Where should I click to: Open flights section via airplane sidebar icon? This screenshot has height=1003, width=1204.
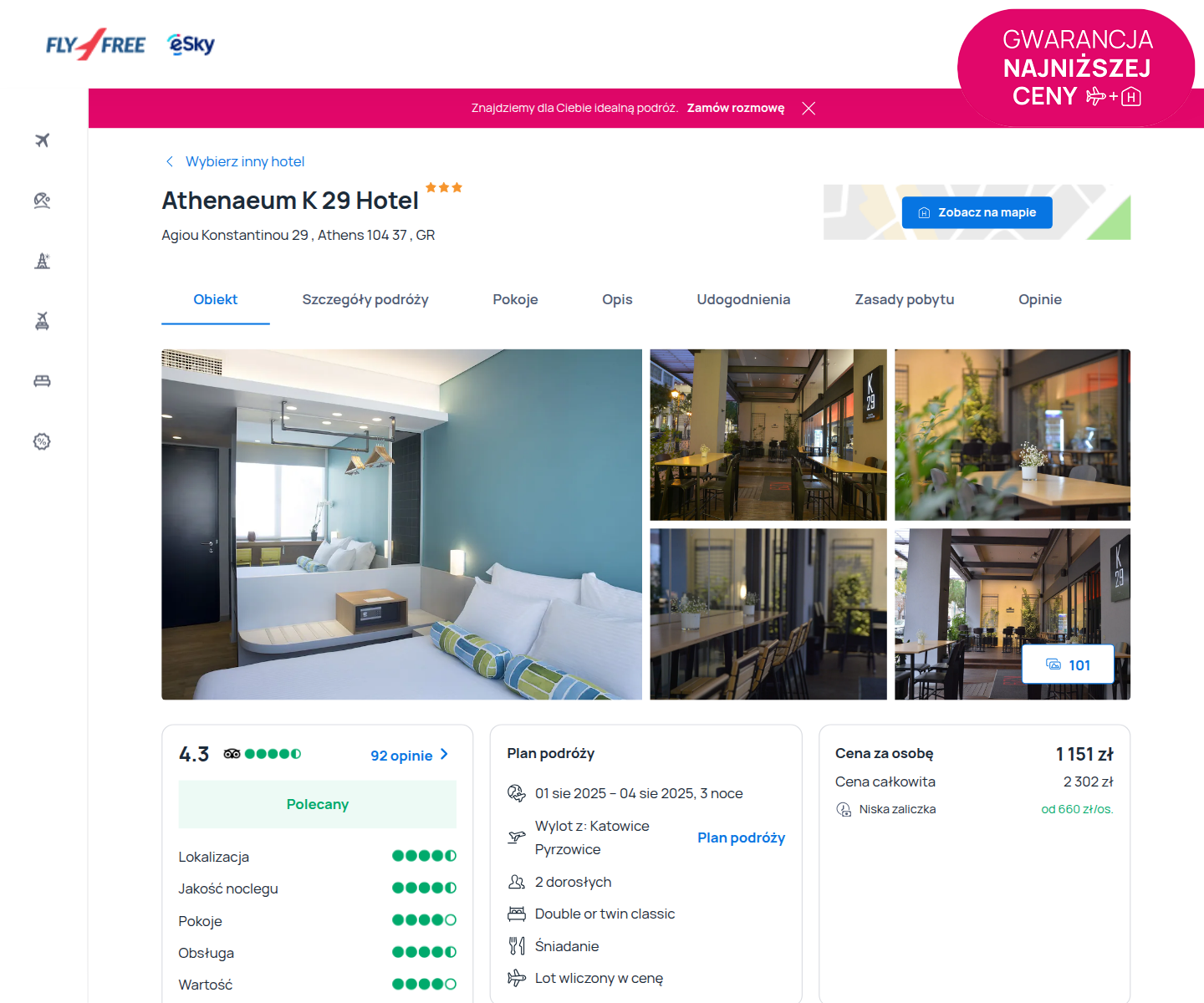[x=43, y=140]
